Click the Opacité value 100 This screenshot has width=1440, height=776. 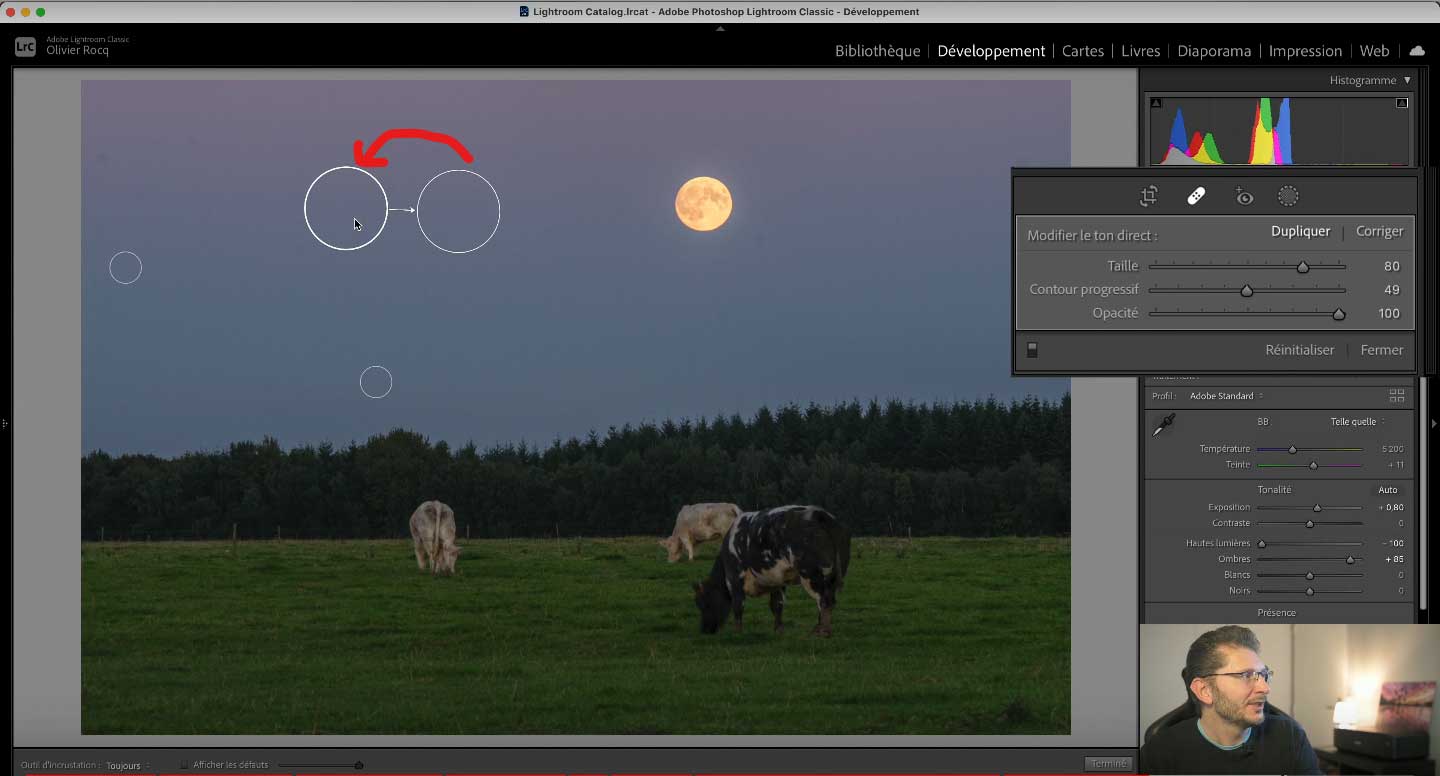[x=1389, y=314]
